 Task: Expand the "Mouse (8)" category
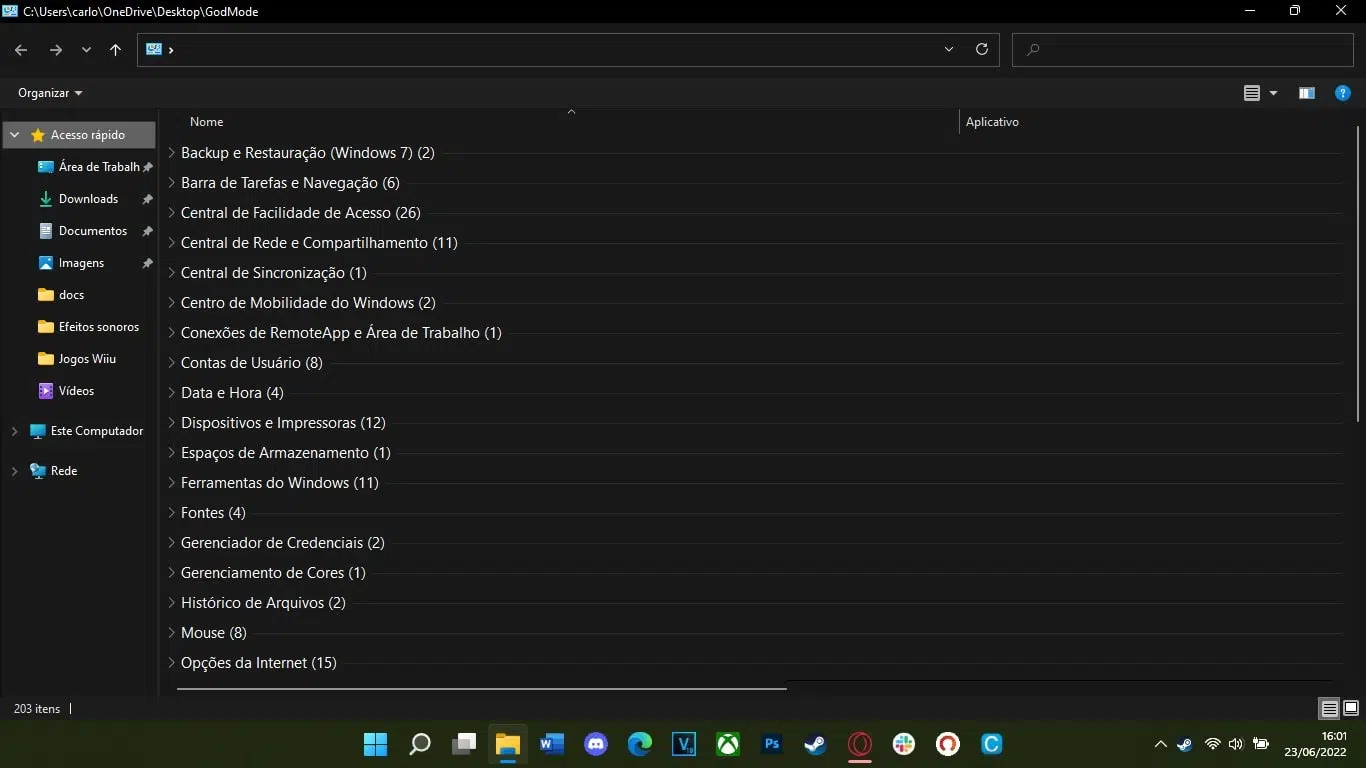(x=170, y=632)
